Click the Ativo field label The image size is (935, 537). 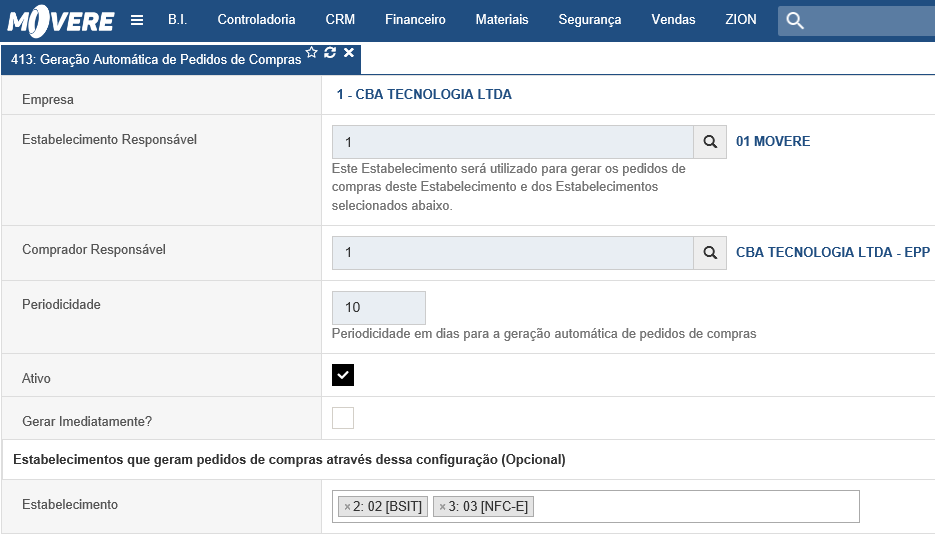tap(36, 378)
